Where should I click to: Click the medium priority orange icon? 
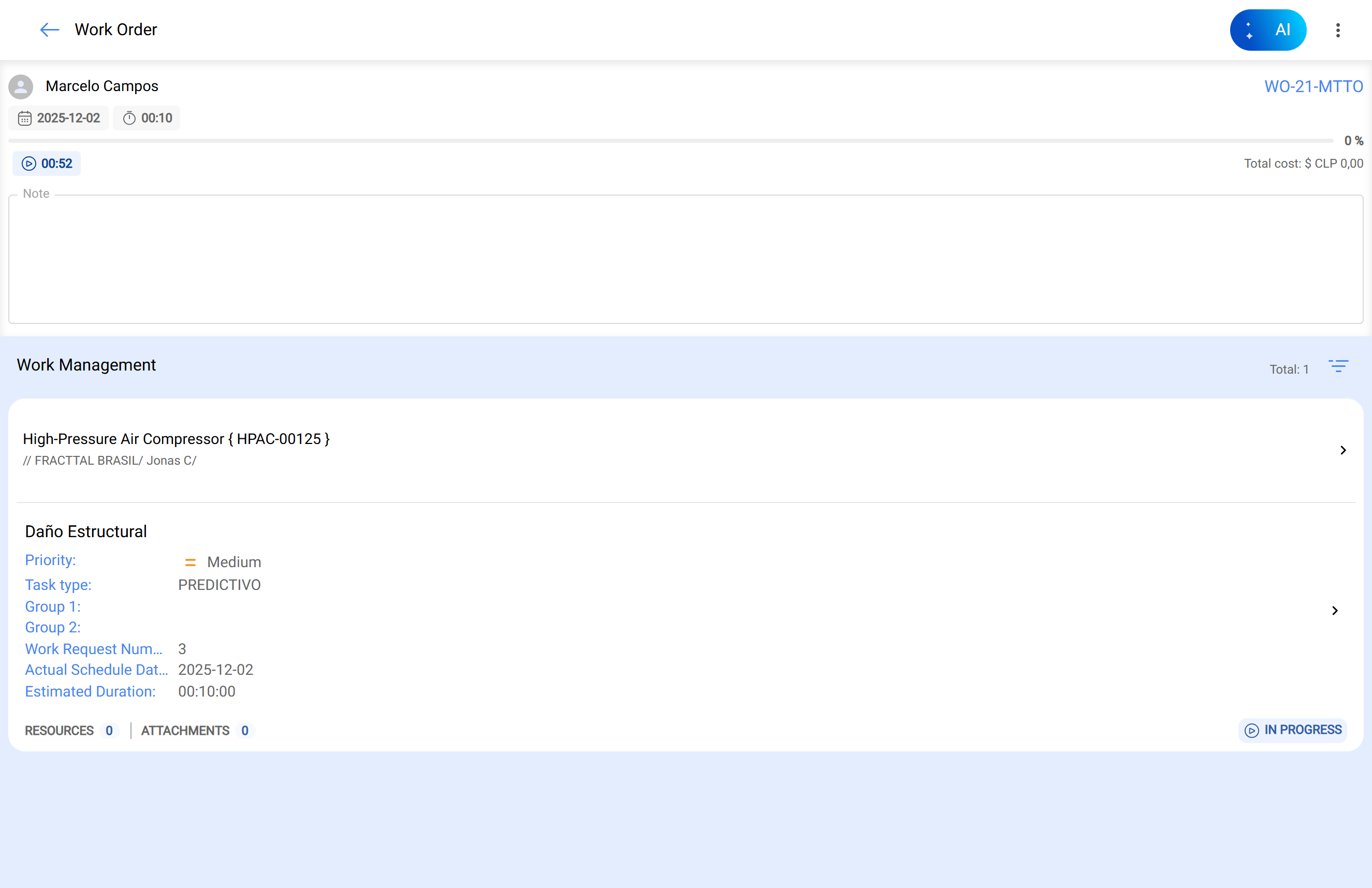190,562
